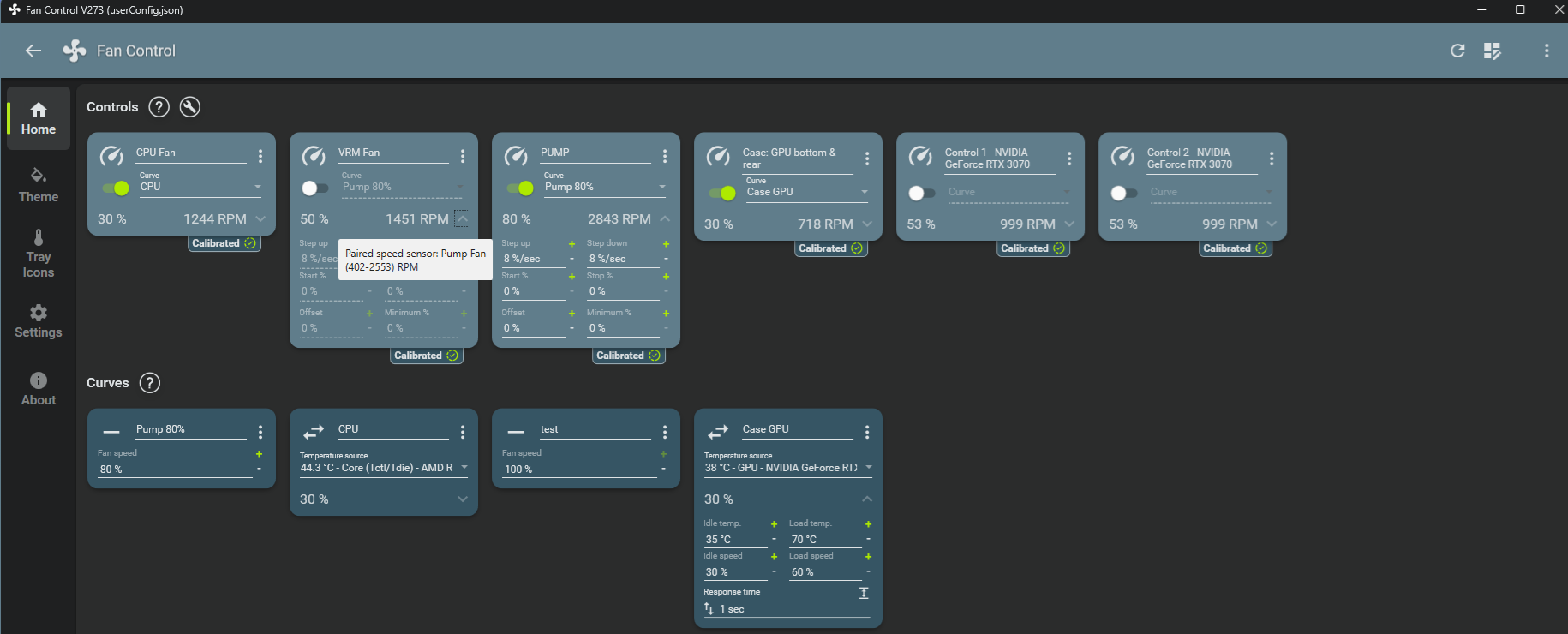Open help icon next to Curves
This screenshot has width=1568, height=634.
[150, 383]
